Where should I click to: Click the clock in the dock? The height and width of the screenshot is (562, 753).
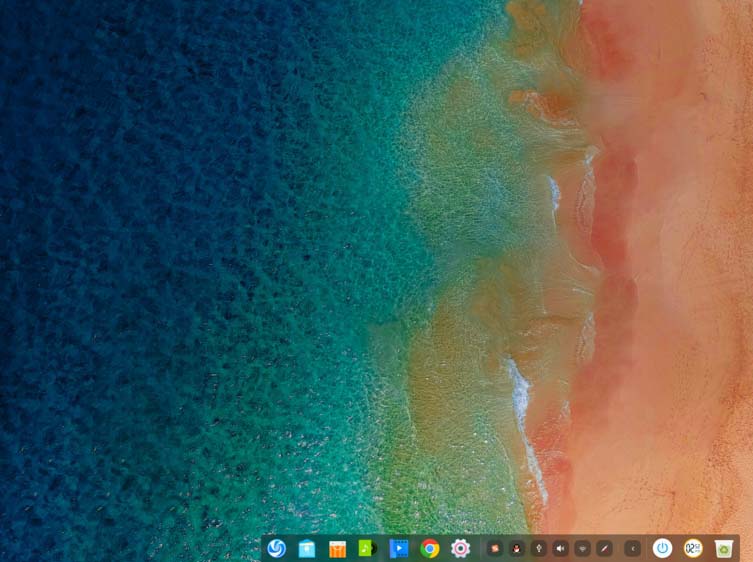tap(693, 548)
